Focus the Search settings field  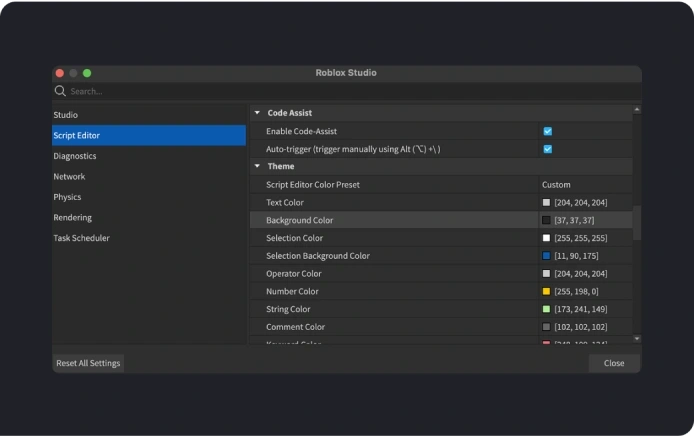(x=347, y=91)
